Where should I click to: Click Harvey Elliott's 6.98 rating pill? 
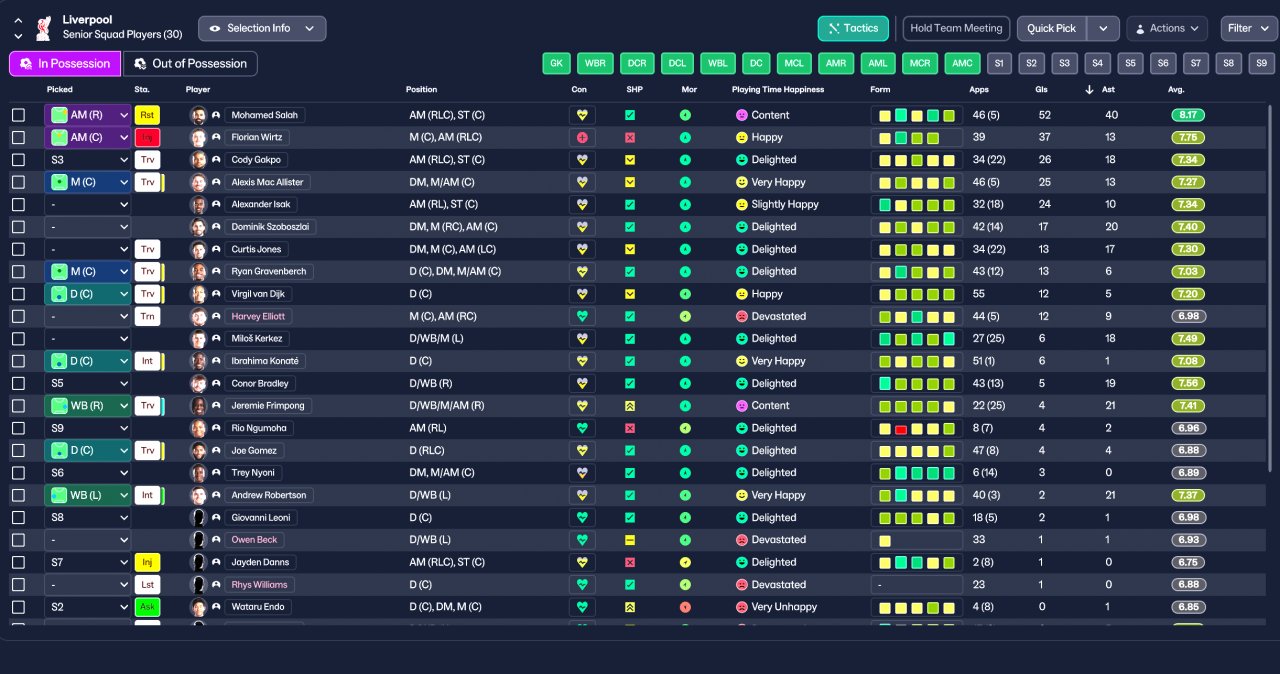pyautogui.click(x=1188, y=316)
